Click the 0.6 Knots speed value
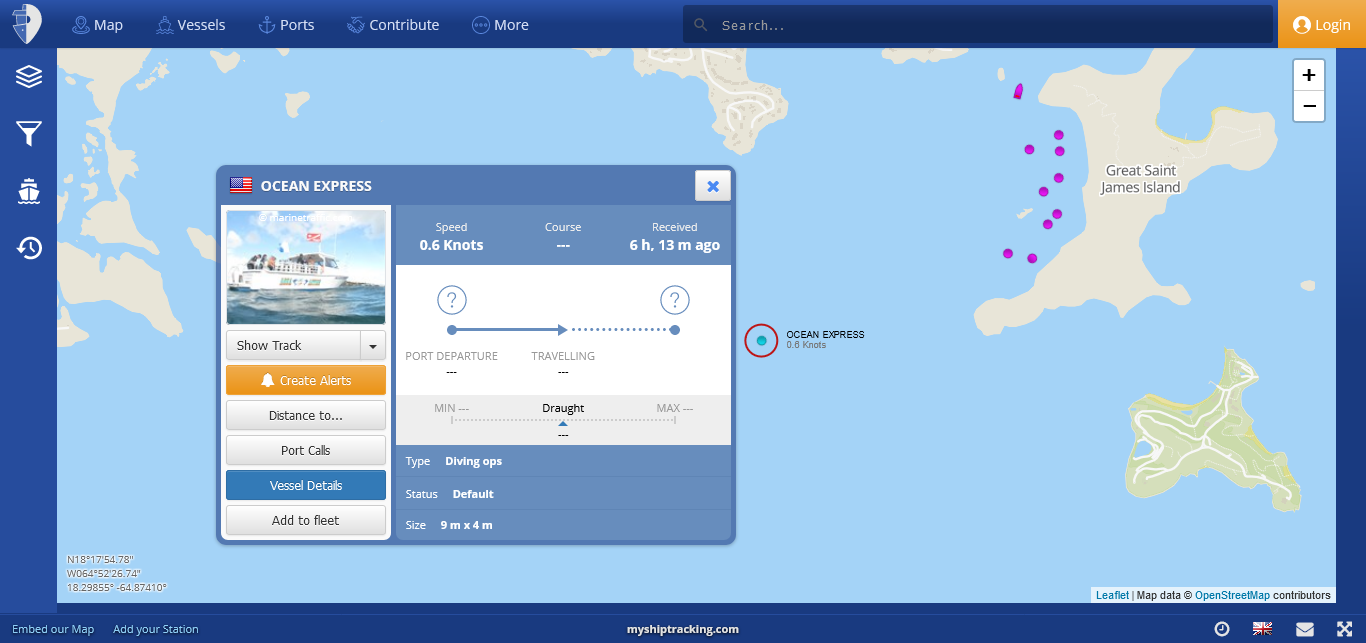This screenshot has width=1366, height=643. tap(451, 245)
